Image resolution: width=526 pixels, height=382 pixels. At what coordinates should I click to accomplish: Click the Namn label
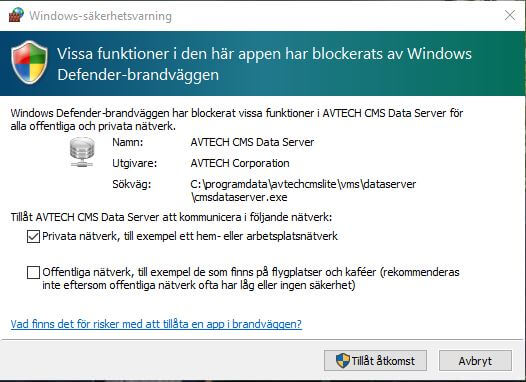coord(128,142)
